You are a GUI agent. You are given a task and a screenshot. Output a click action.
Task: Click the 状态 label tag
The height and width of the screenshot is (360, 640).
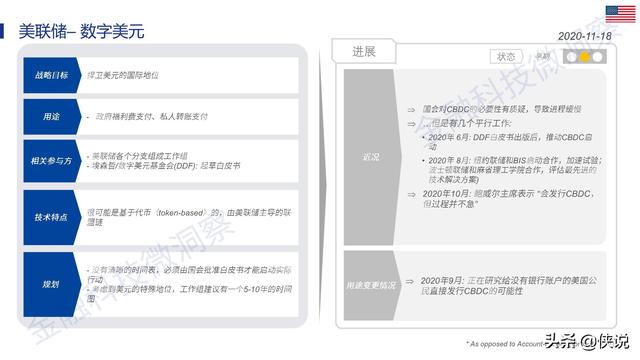pos(506,57)
